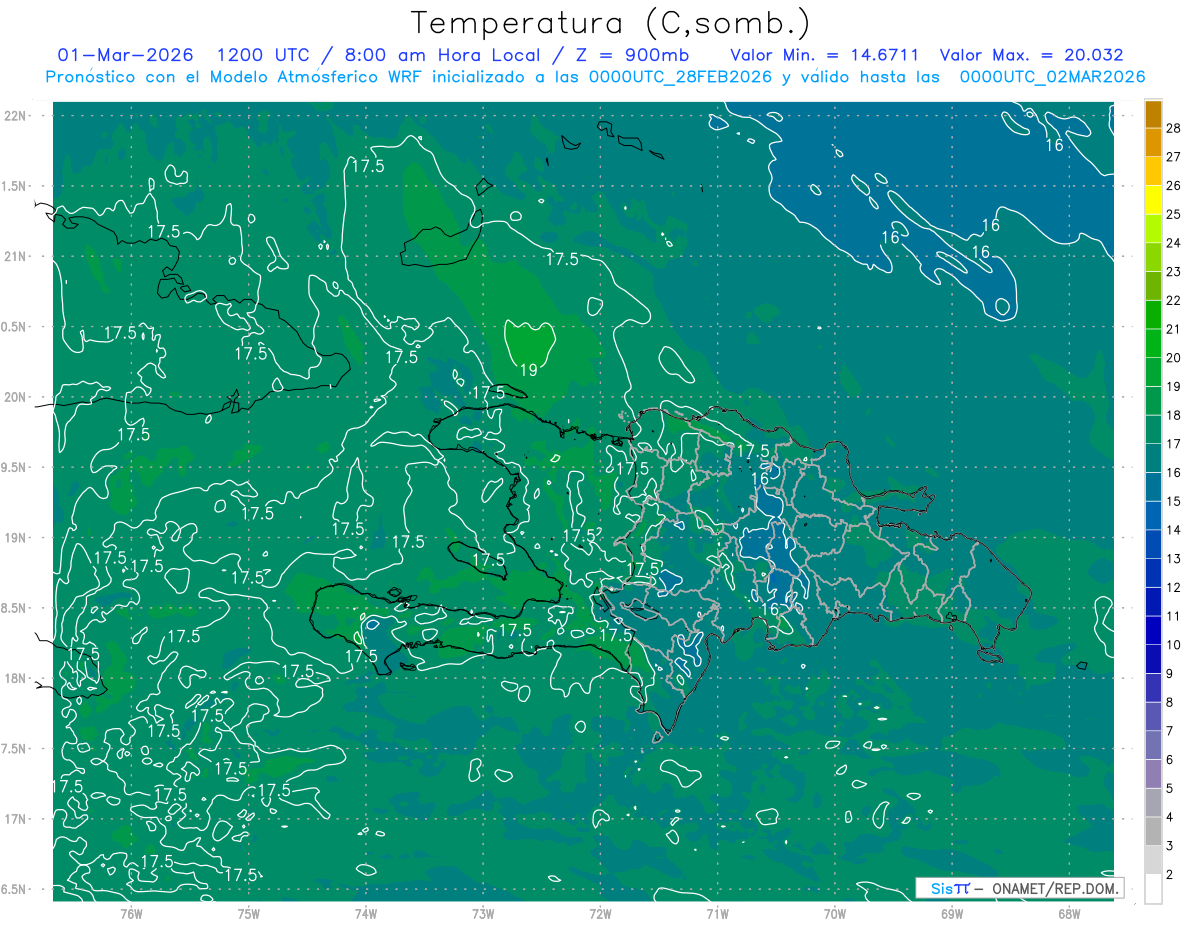The image size is (1200, 927).
Task: Click the white swatch below 2 in color bar
Action: click(1153, 889)
